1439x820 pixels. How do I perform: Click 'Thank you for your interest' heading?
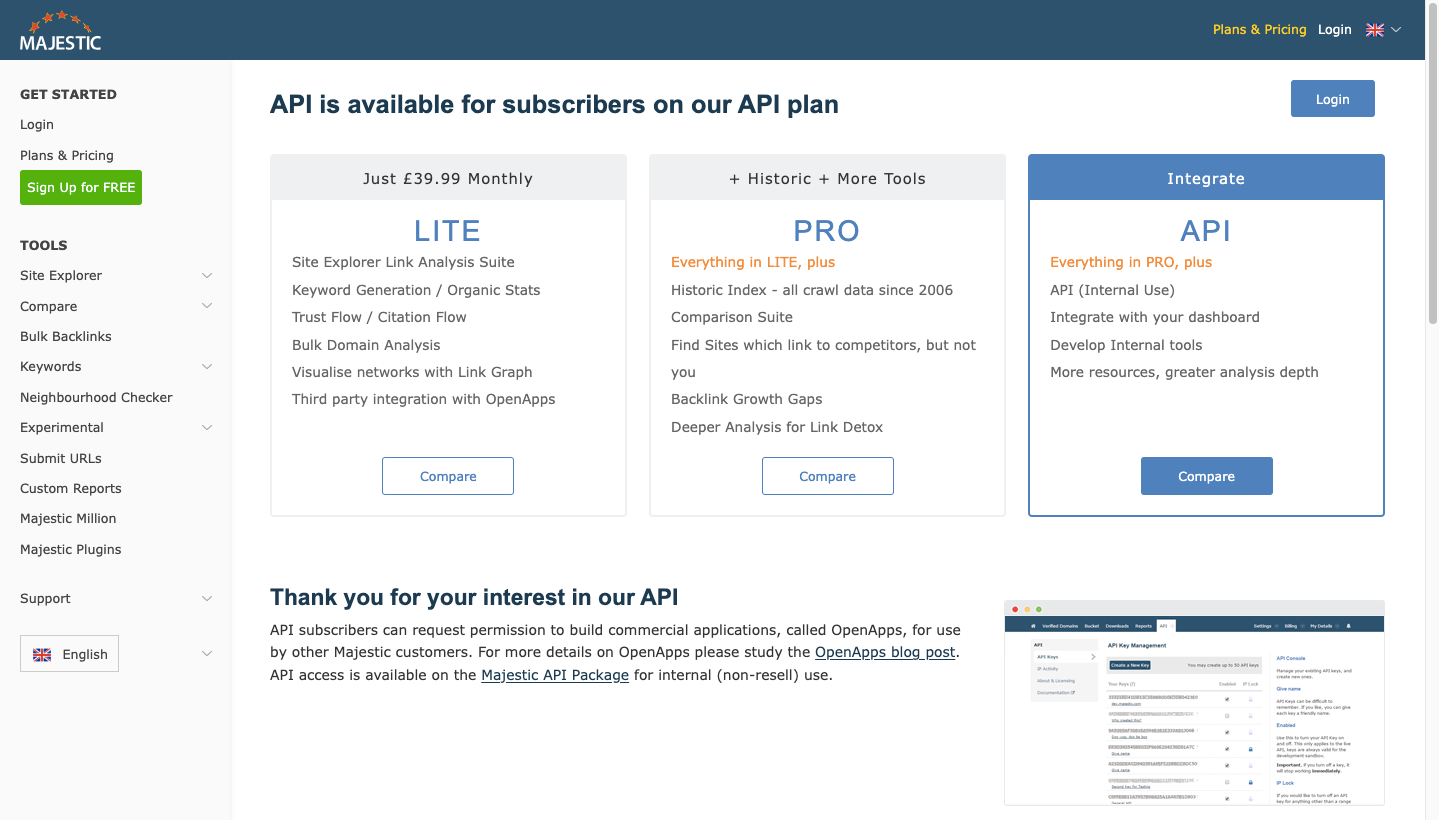point(474,598)
